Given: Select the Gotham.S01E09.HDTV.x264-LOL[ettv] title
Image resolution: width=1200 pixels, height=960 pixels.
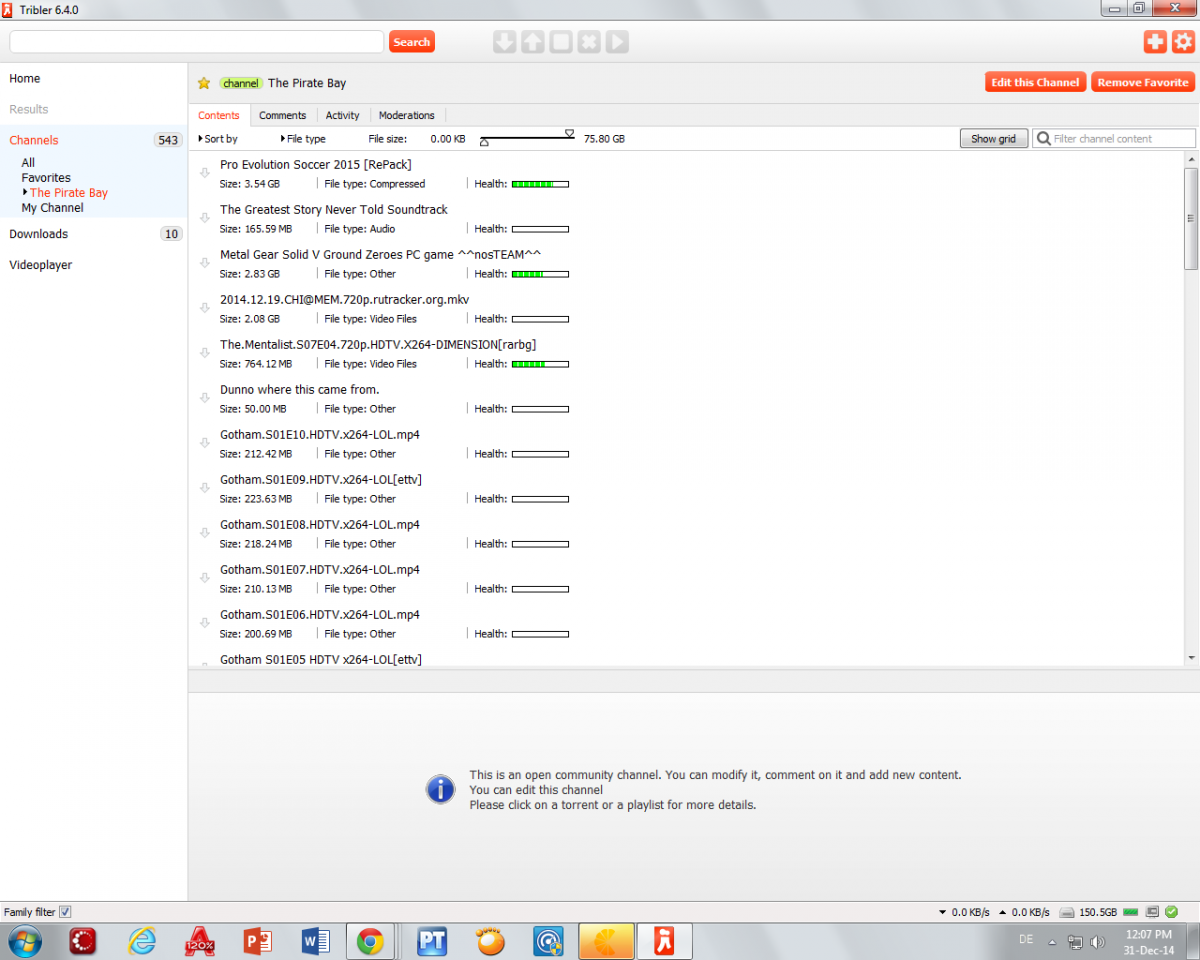Looking at the screenshot, I should (x=321, y=479).
